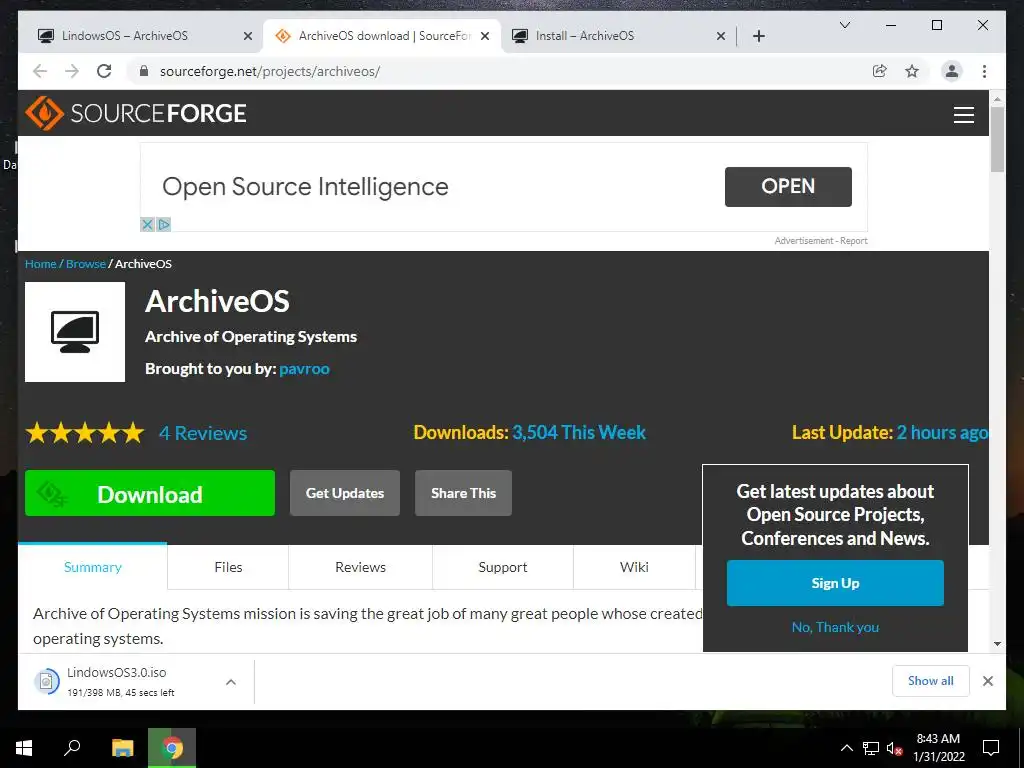
Task: Click the '3,504 This Week' downloads text
Action: pos(579,432)
